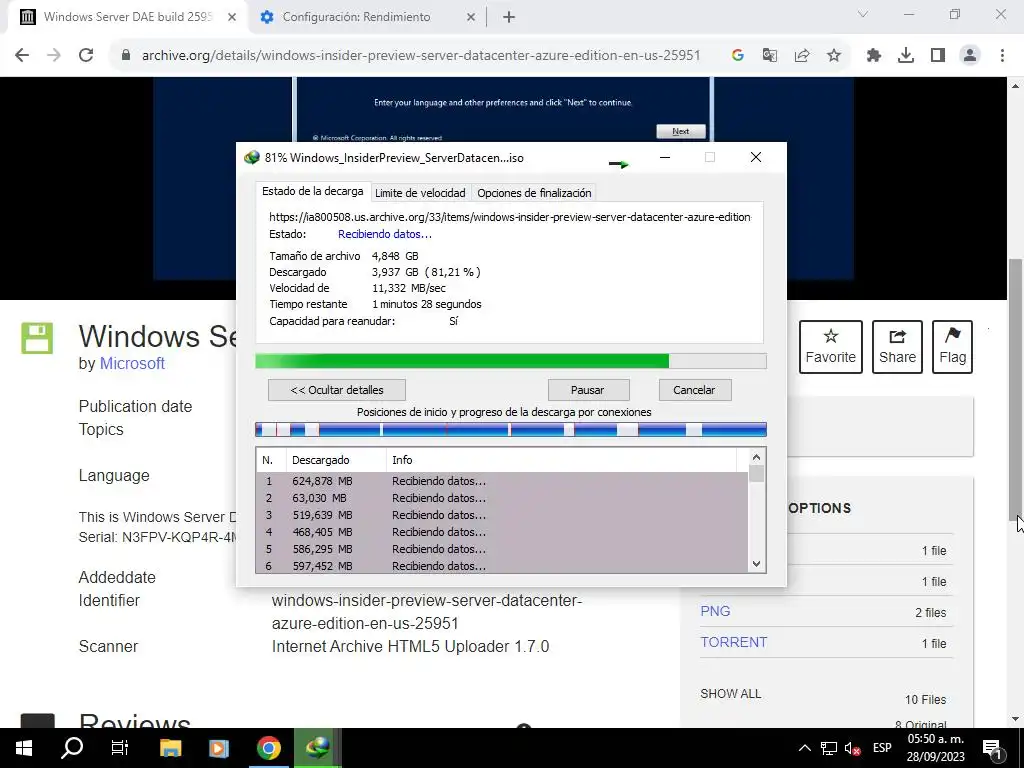Open Windows Start menu
Image resolution: width=1024 pixels, height=768 pixels.
pyautogui.click(x=24, y=748)
